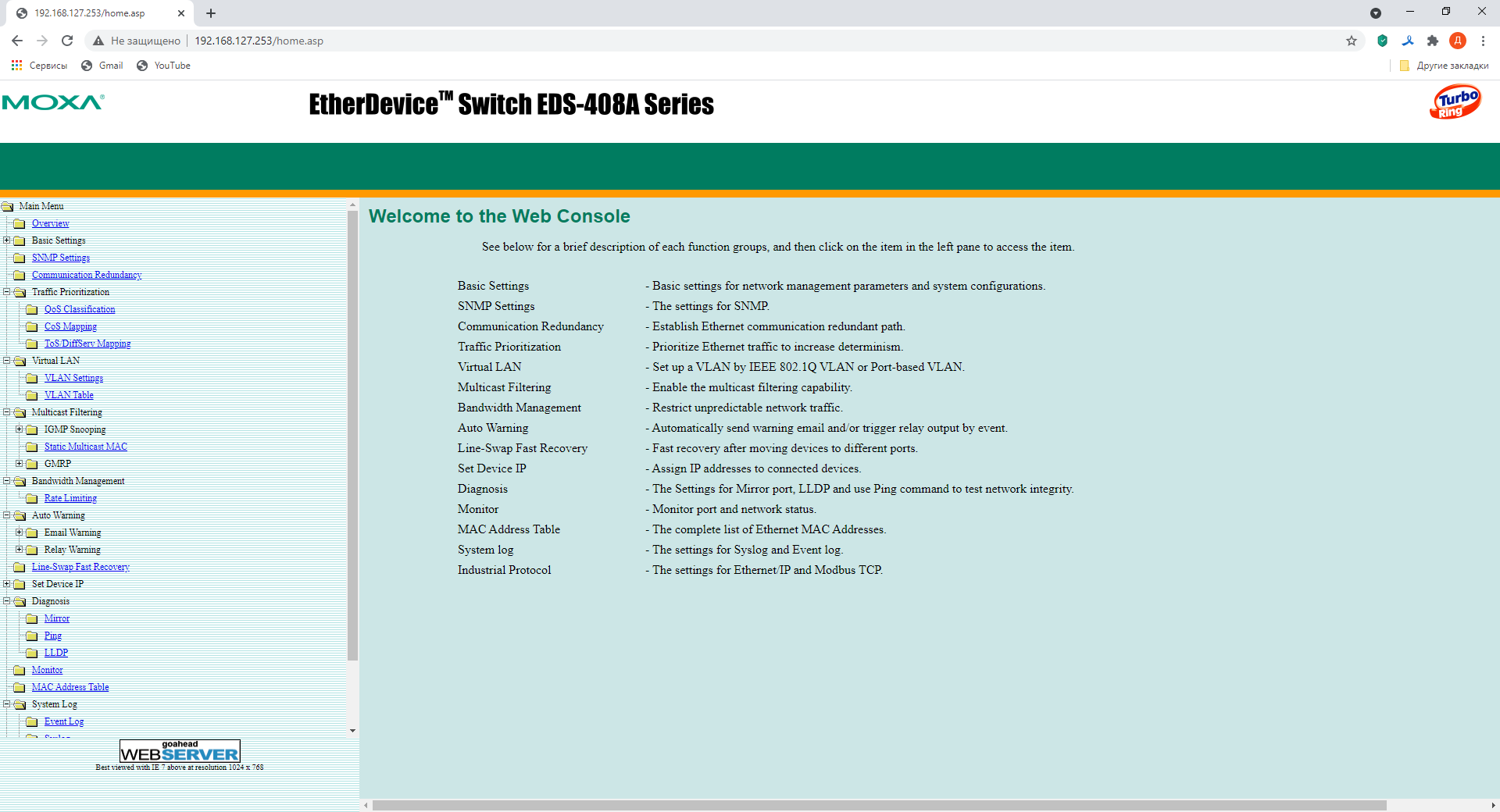This screenshot has height=812, width=1500.
Task: Expand the IGMP Snooping tree node
Action: pyautogui.click(x=20, y=429)
